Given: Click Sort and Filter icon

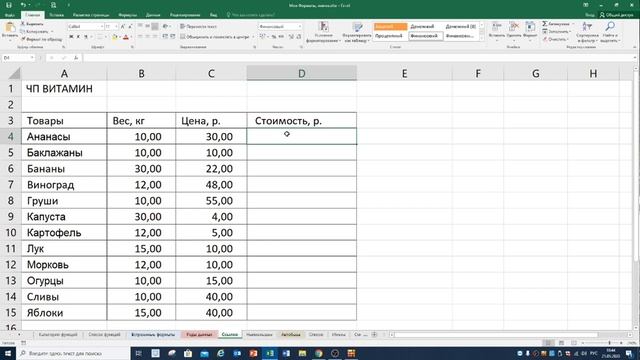Looking at the screenshot, I should (x=587, y=27).
